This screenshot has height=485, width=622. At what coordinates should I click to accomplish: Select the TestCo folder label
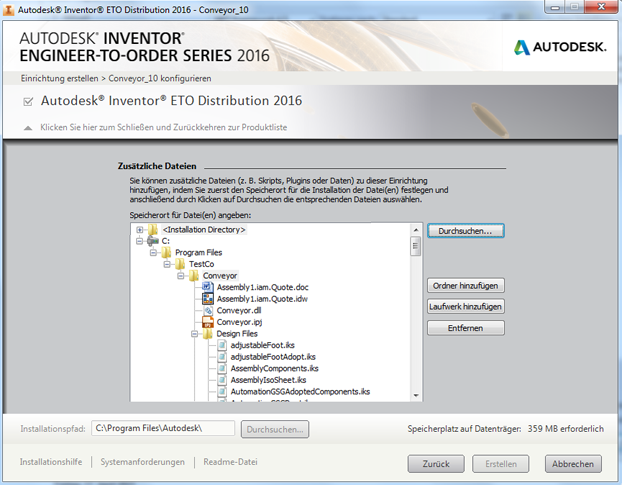pyautogui.click(x=202, y=264)
